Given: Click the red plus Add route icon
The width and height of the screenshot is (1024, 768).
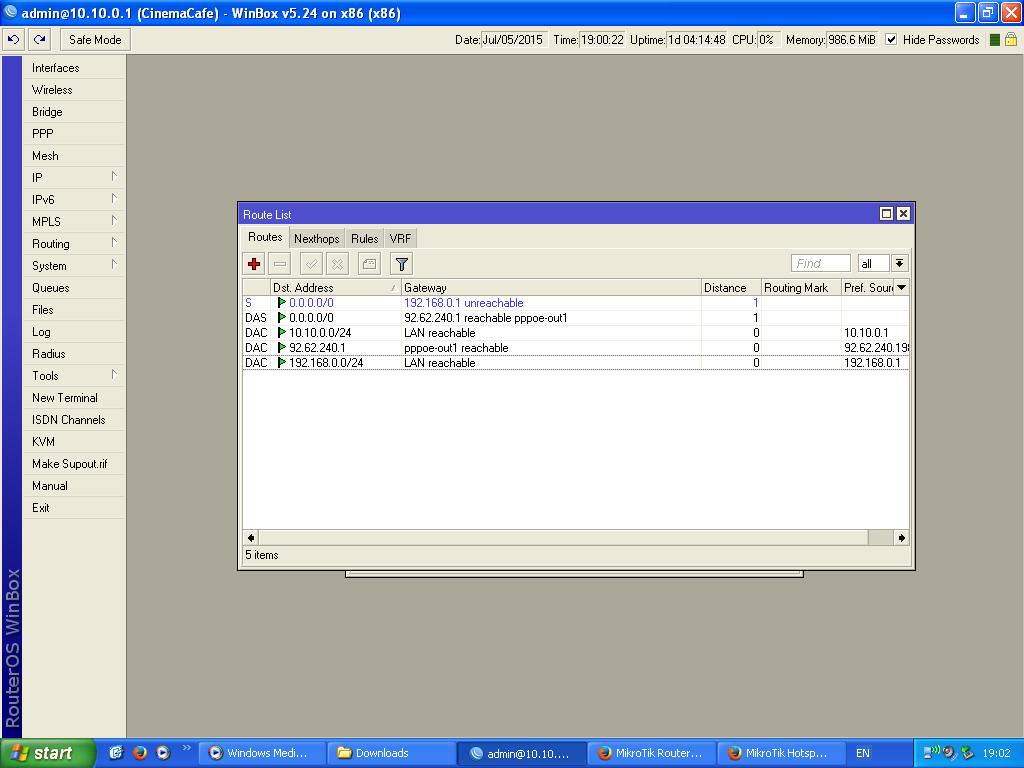Looking at the screenshot, I should coord(254,264).
